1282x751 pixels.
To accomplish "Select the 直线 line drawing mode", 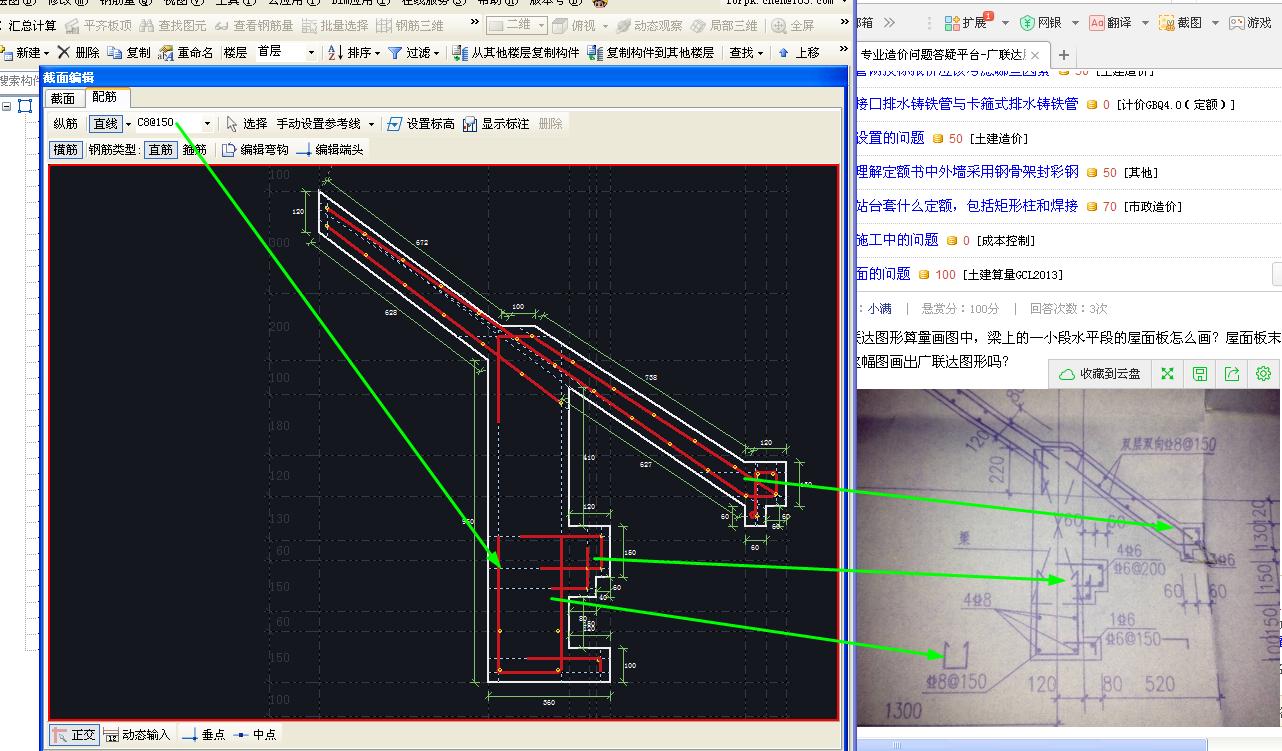I will coord(105,124).
